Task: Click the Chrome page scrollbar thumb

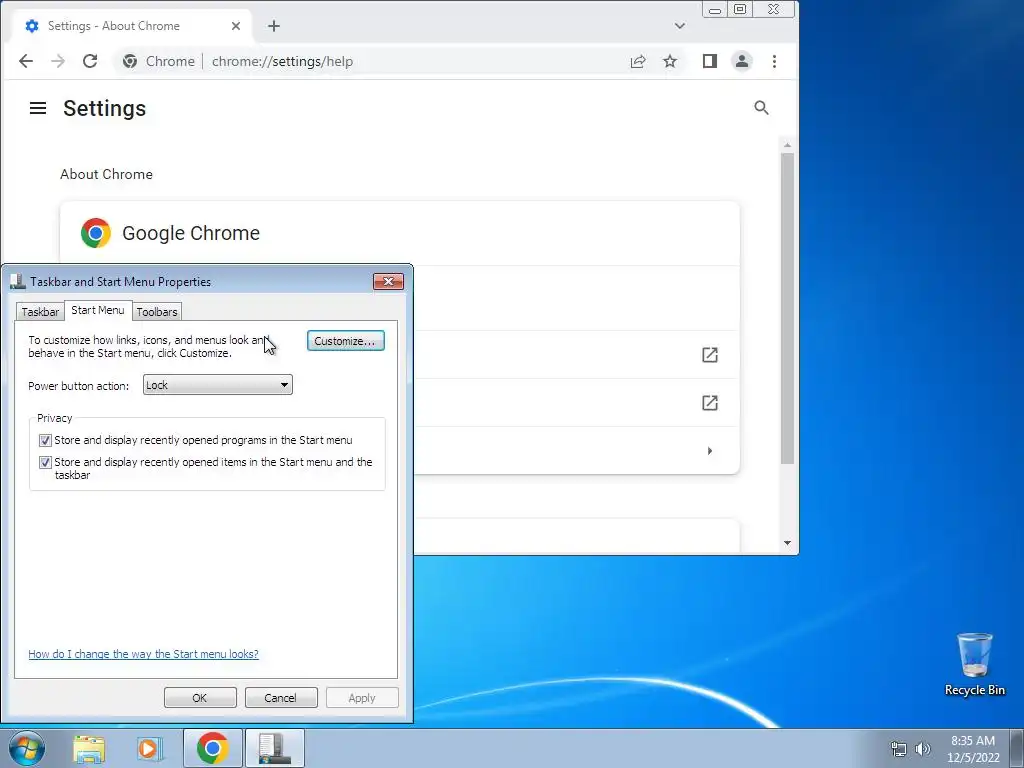Action: point(788,308)
